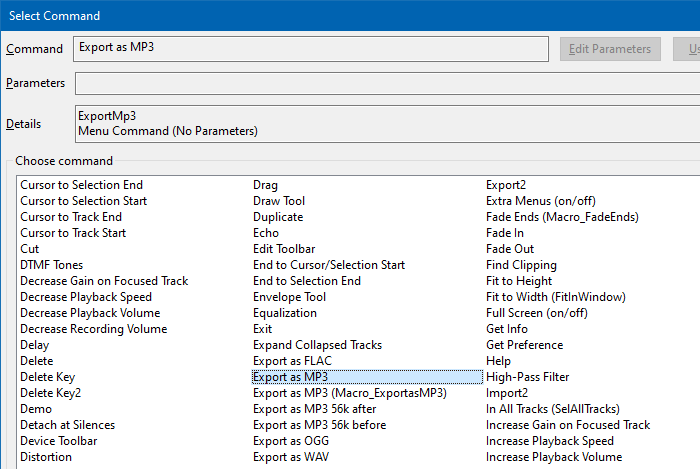Select the Distortion command
Viewport: 700px width, 469px height.
click(x=46, y=457)
